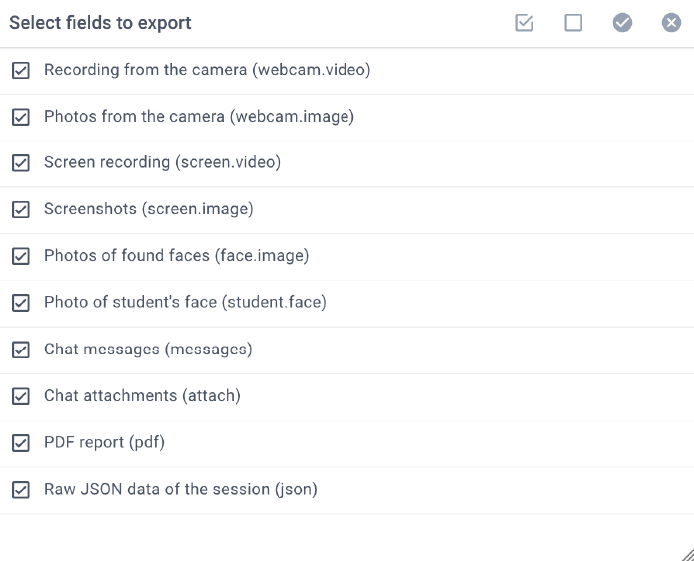This screenshot has height=561, width=694.
Task: Select the 'Screen recording (screen.video)' label
Action: (162, 163)
